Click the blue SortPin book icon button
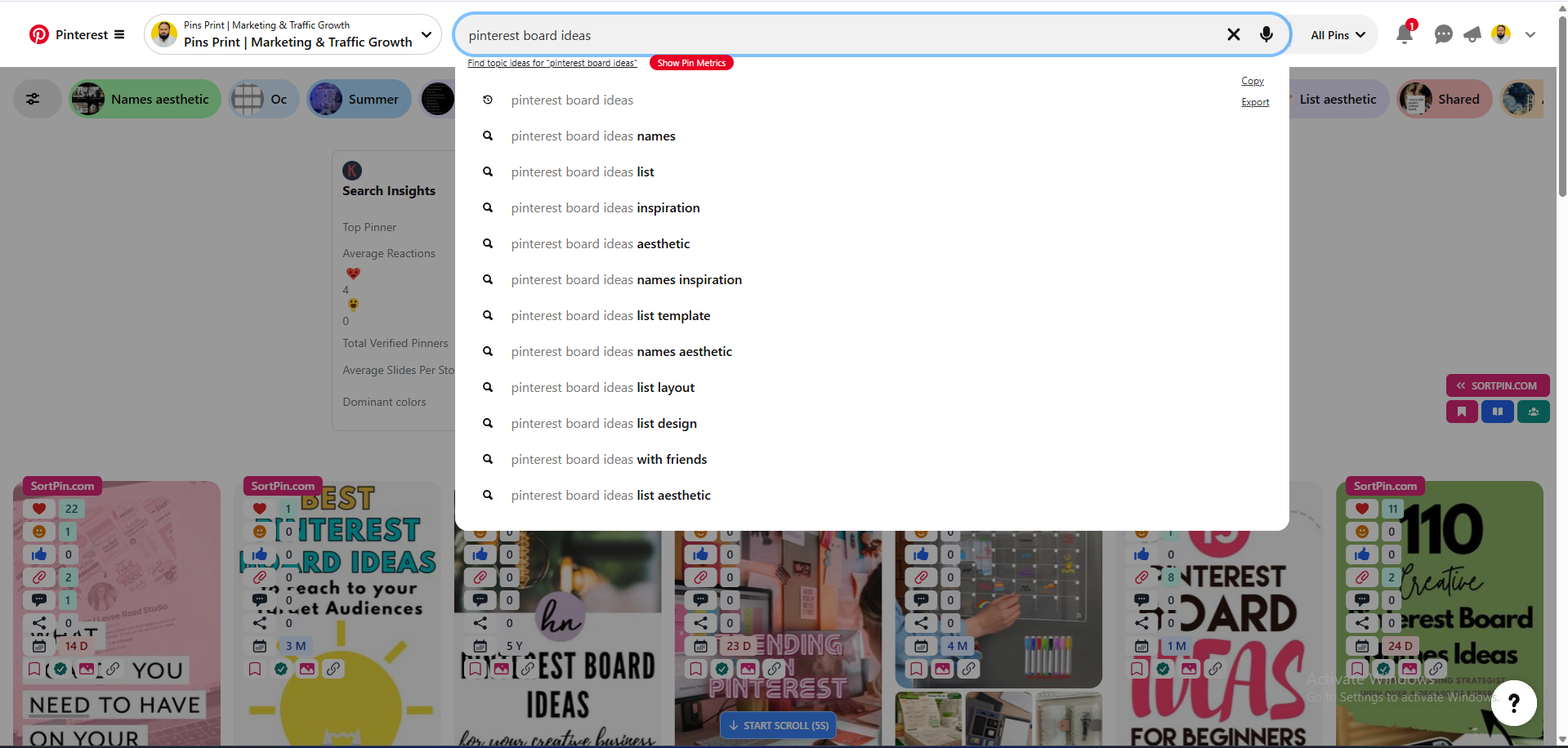 click(x=1497, y=412)
